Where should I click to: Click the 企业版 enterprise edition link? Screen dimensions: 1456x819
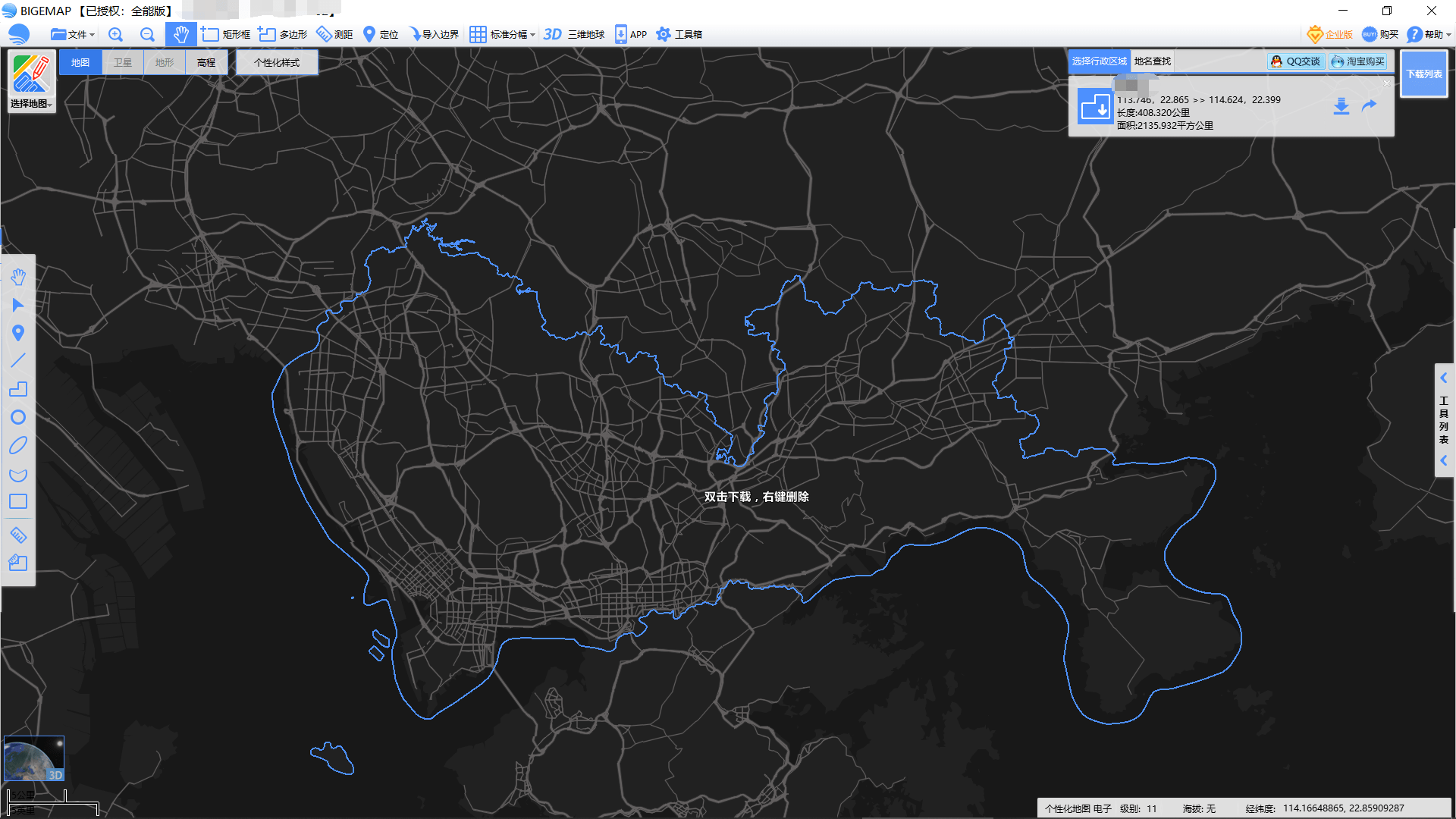[x=1330, y=34]
